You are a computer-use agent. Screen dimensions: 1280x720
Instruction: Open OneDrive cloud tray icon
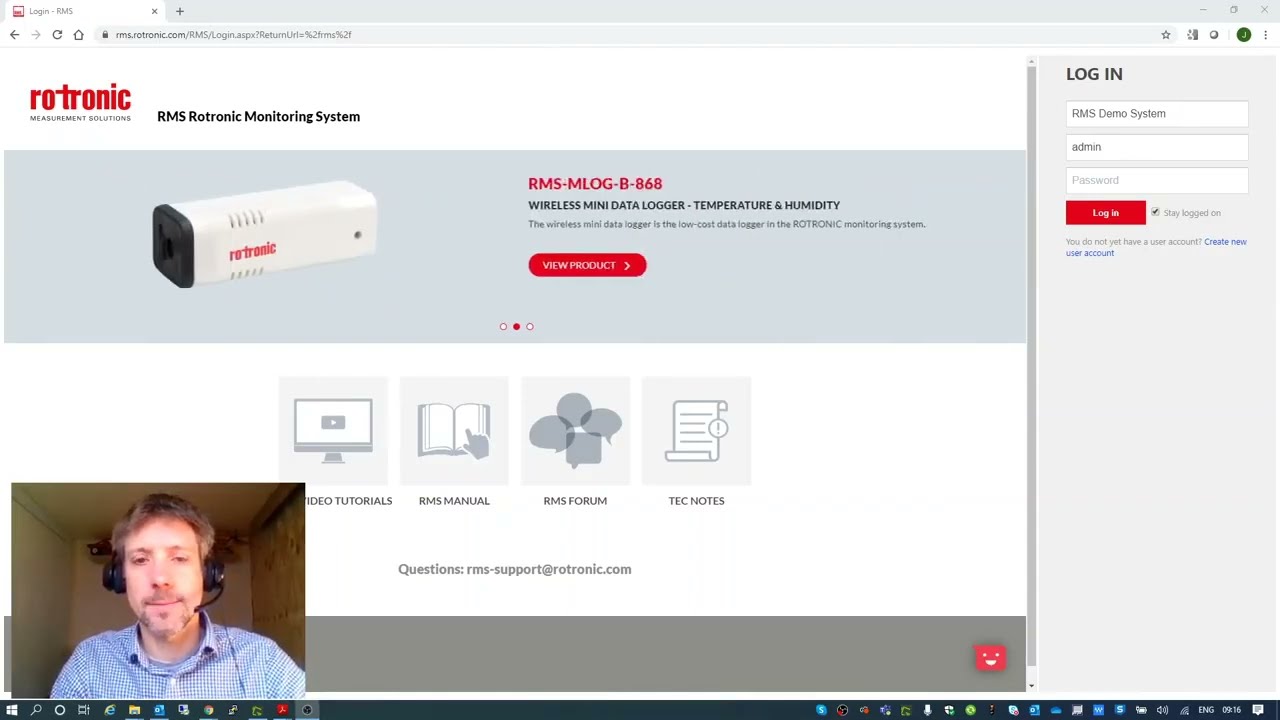[x=1055, y=710]
